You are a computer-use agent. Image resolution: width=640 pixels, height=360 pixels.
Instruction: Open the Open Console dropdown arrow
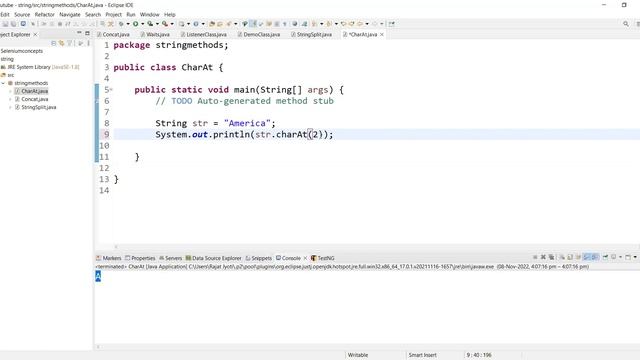pos(635,257)
